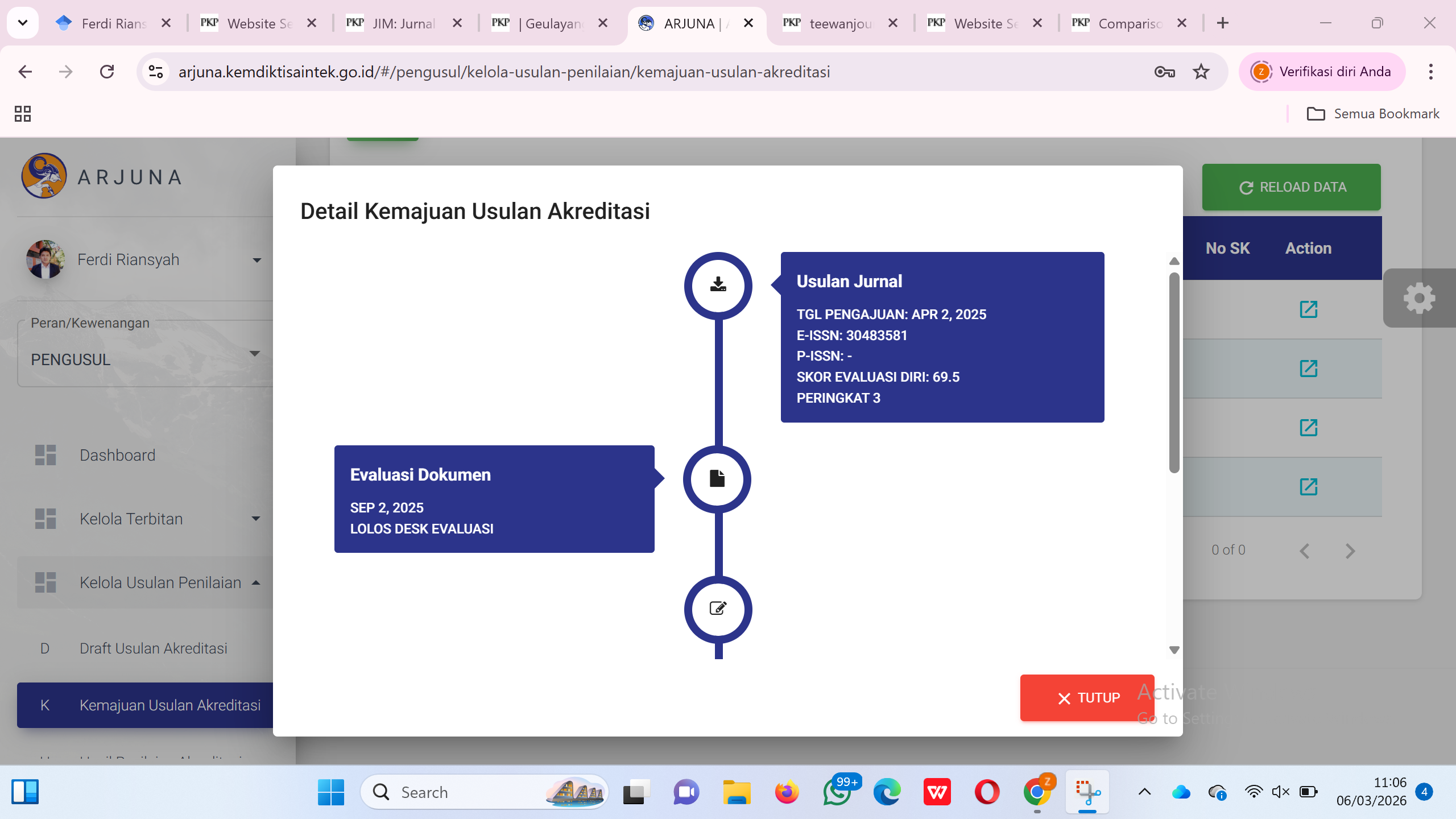Click the bookmark star icon in address bar
The height and width of the screenshot is (819, 1456).
pyautogui.click(x=1201, y=72)
